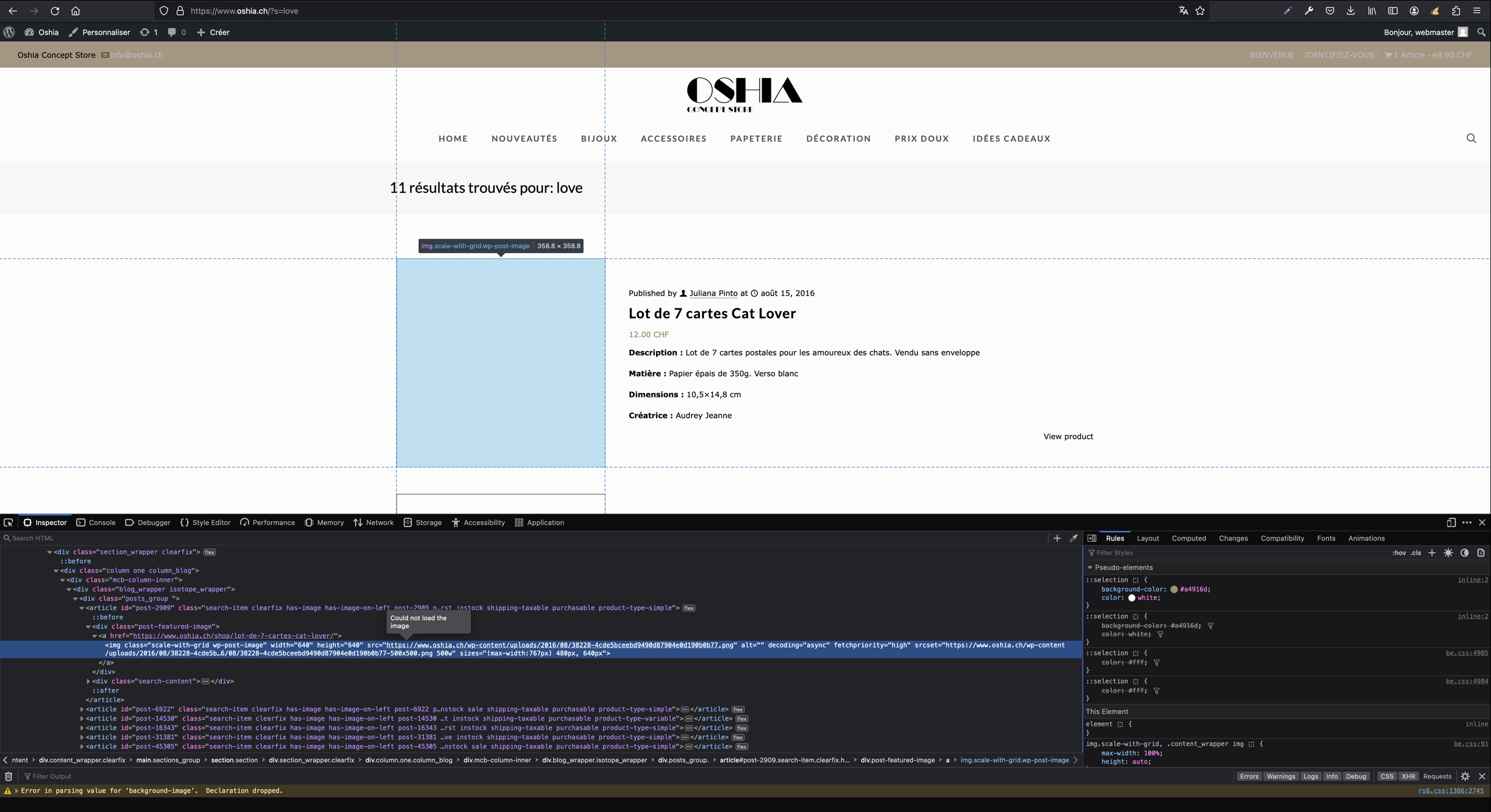
Task: Open author Juliana Pinto link
Action: tap(713, 293)
